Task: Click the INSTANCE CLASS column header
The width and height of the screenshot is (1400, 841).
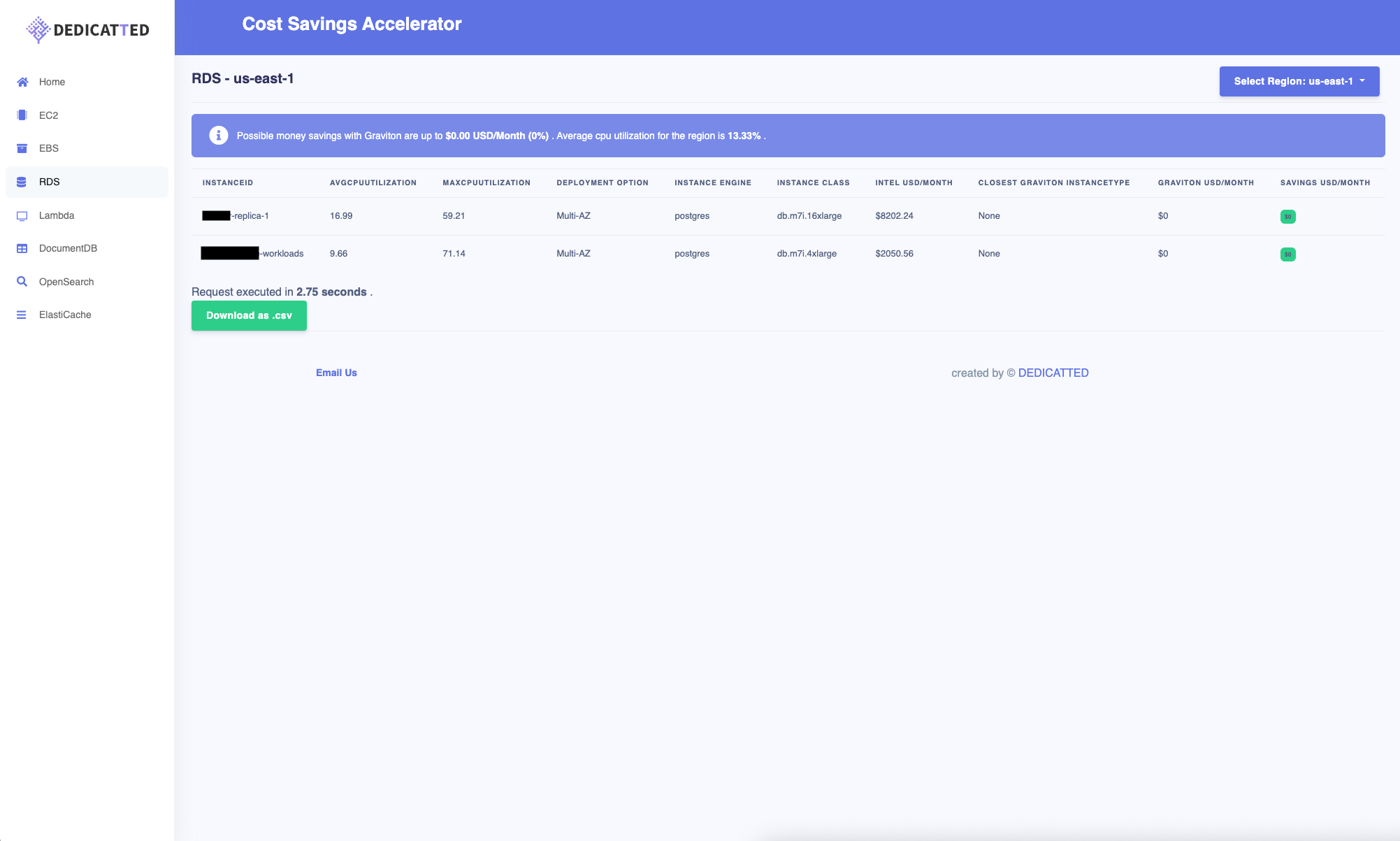Action: point(814,182)
